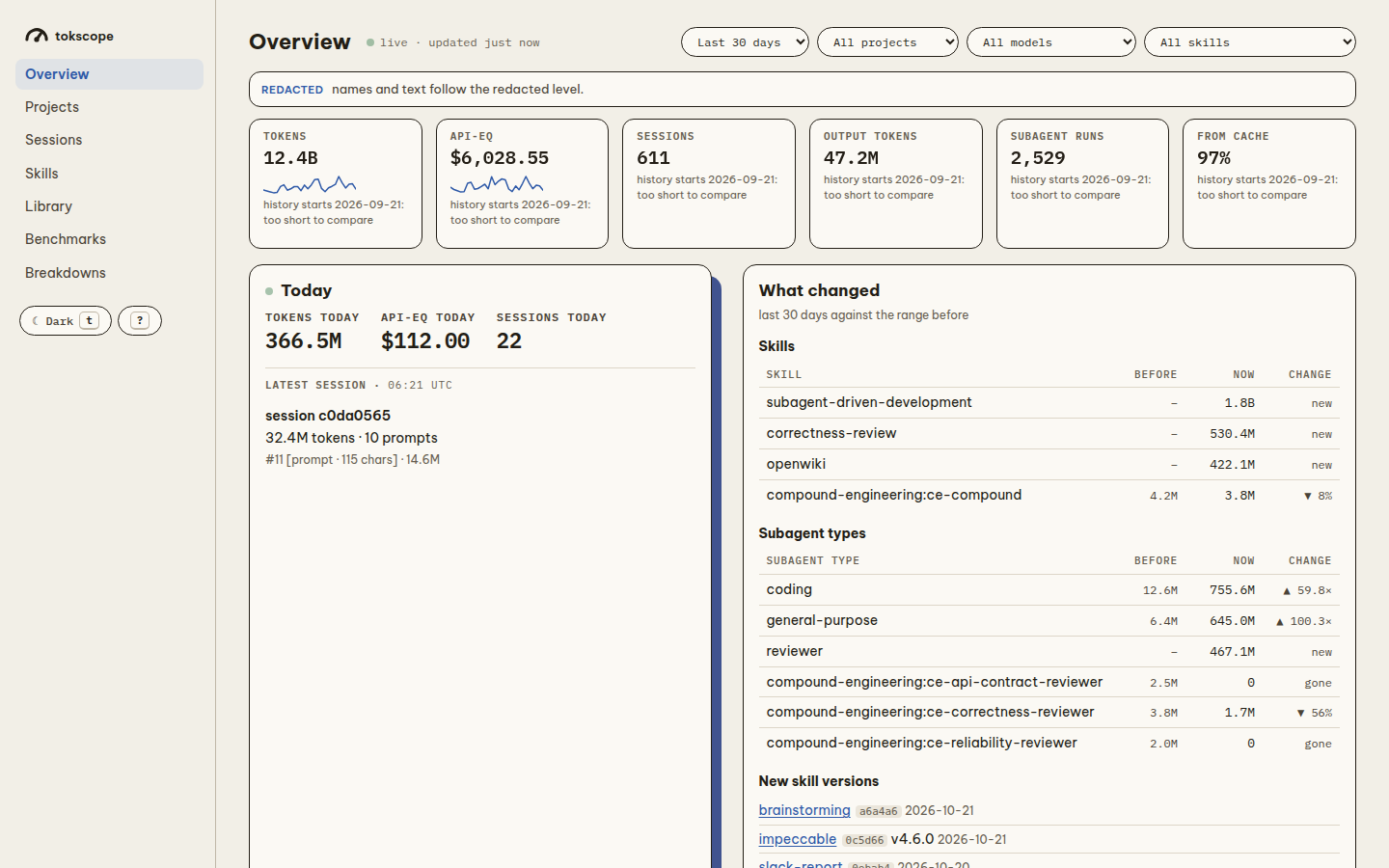Select the From Cache 97% card

pos(1269,183)
